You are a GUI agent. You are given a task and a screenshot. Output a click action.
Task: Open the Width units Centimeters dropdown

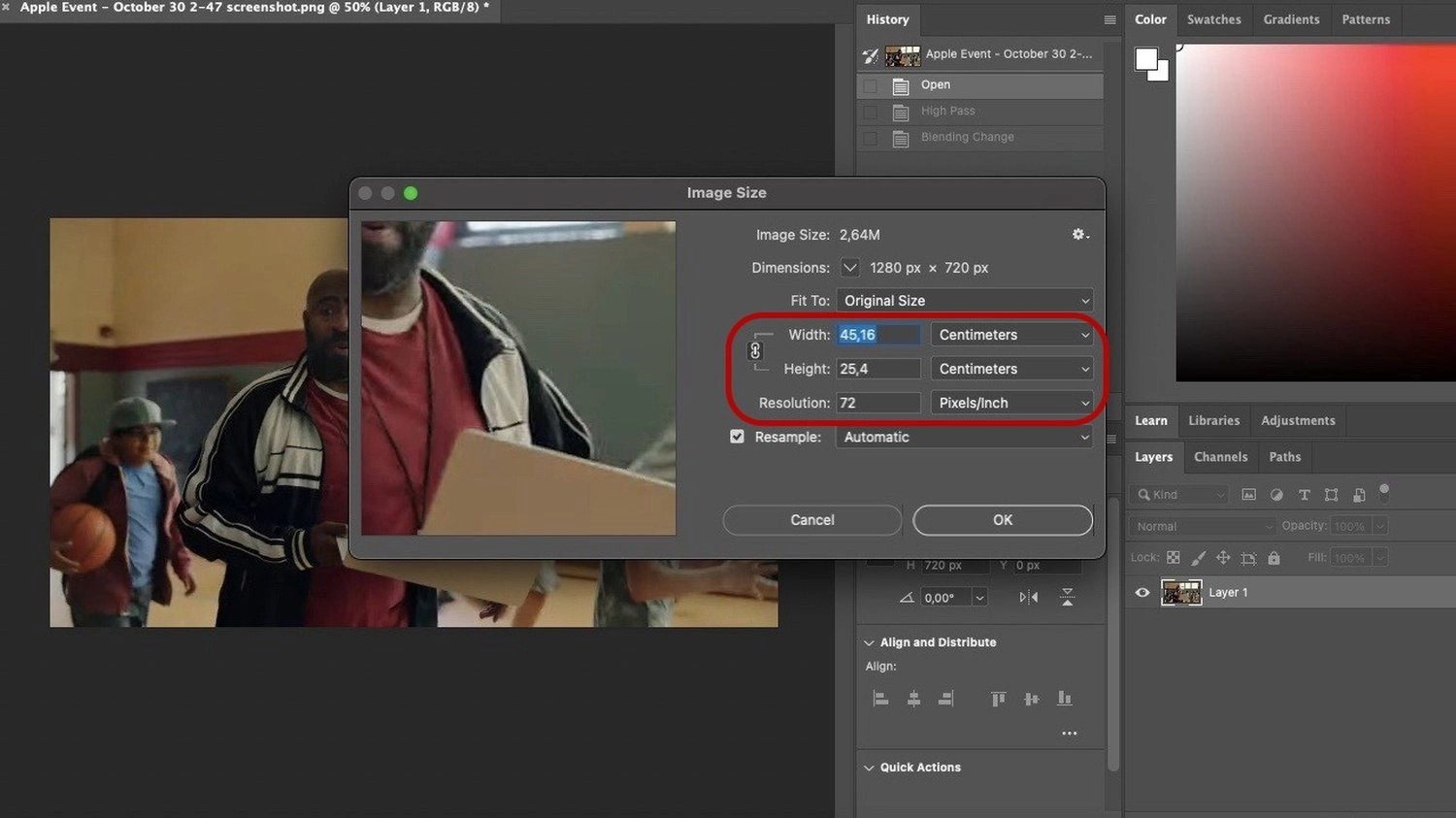pos(1011,335)
